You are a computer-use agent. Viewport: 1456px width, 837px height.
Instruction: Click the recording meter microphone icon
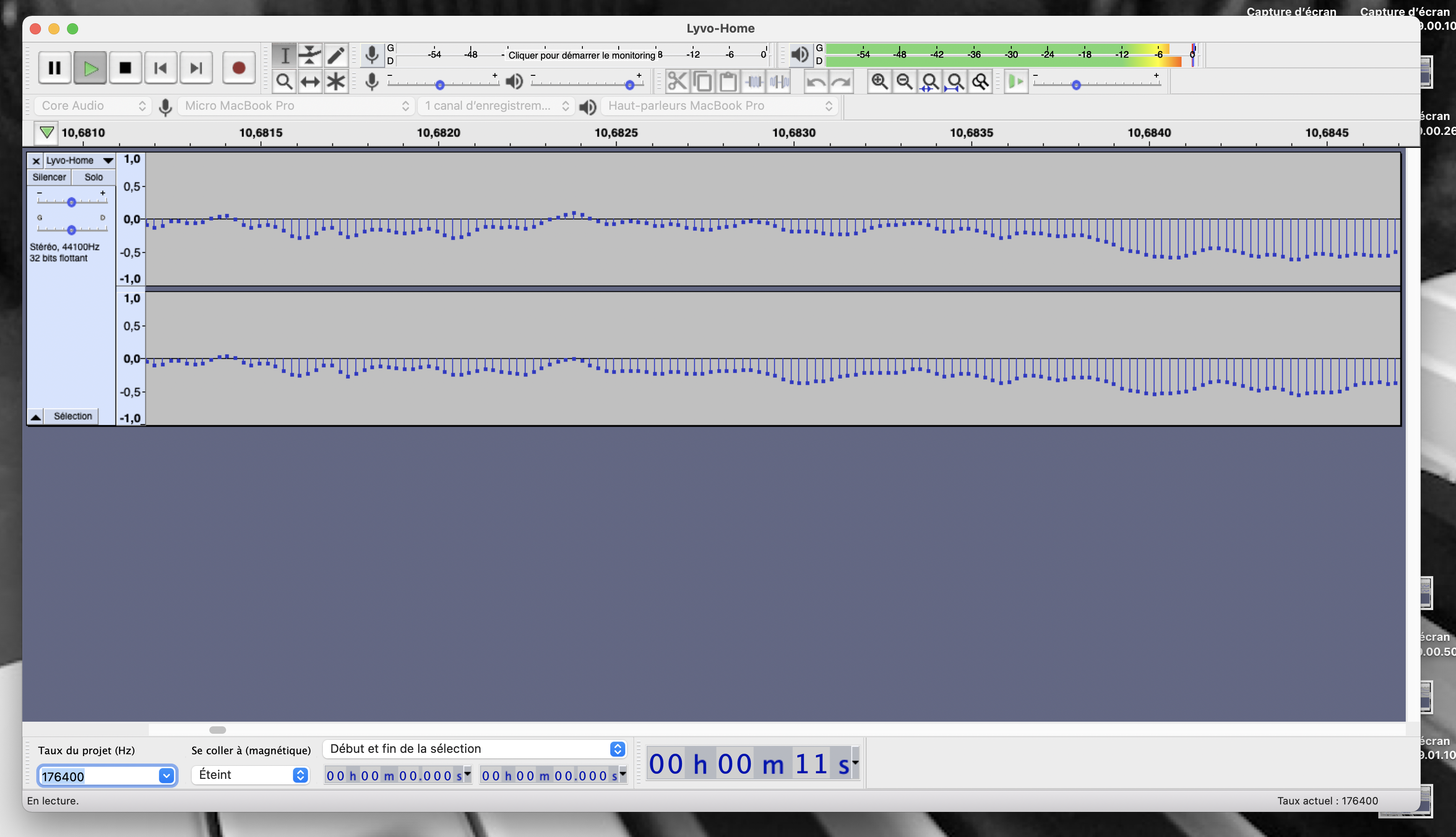(372, 55)
